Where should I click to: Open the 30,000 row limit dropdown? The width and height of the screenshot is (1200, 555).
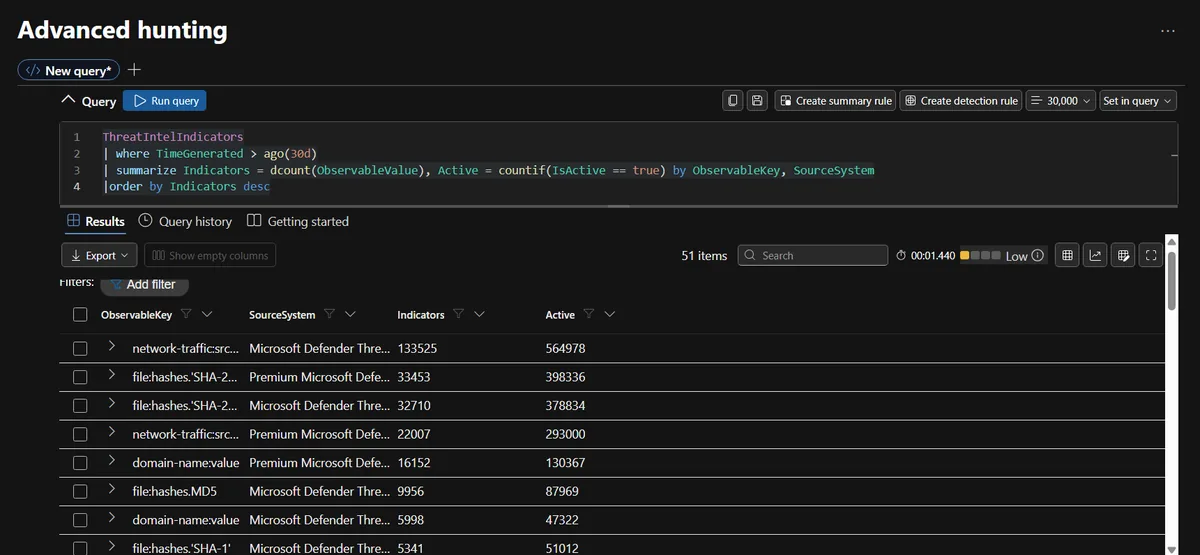pos(1061,101)
